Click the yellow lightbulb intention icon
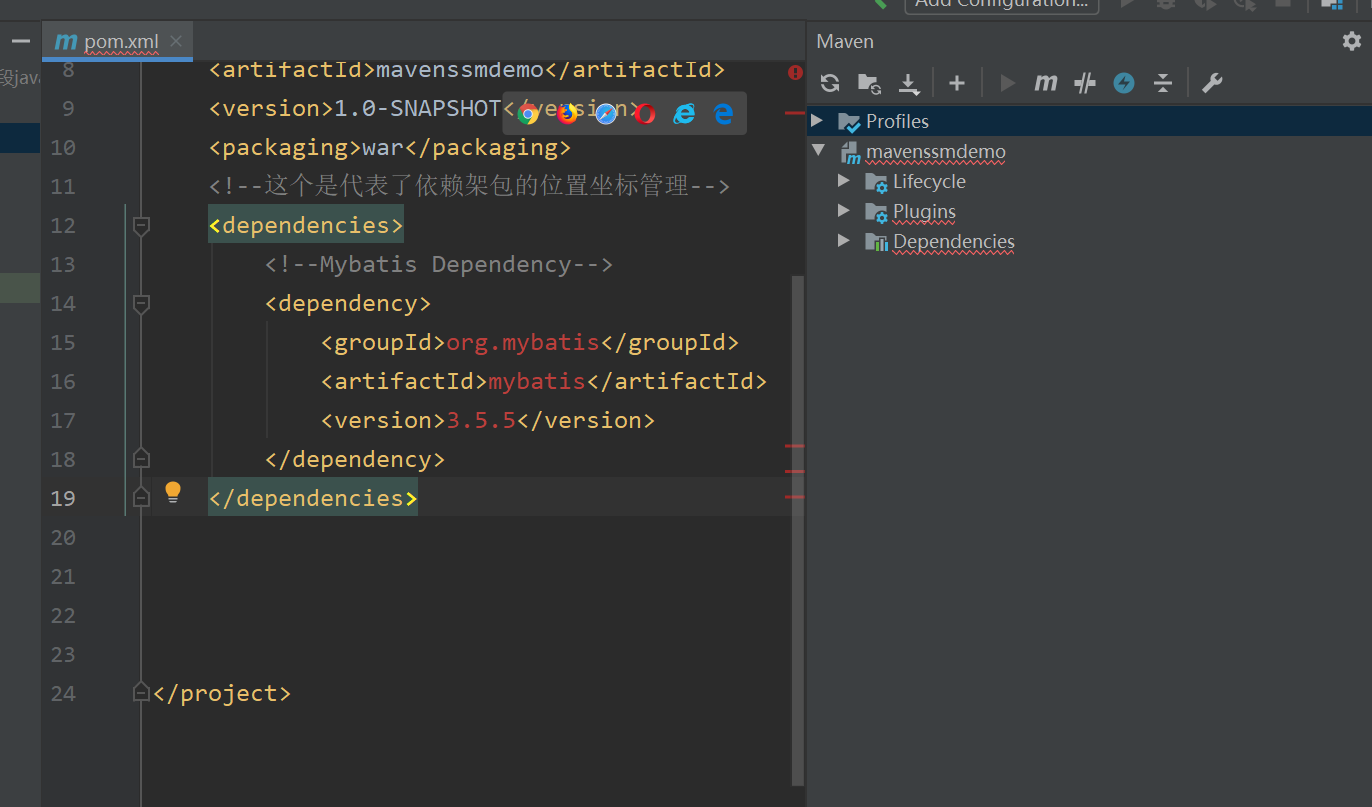 pyautogui.click(x=173, y=491)
